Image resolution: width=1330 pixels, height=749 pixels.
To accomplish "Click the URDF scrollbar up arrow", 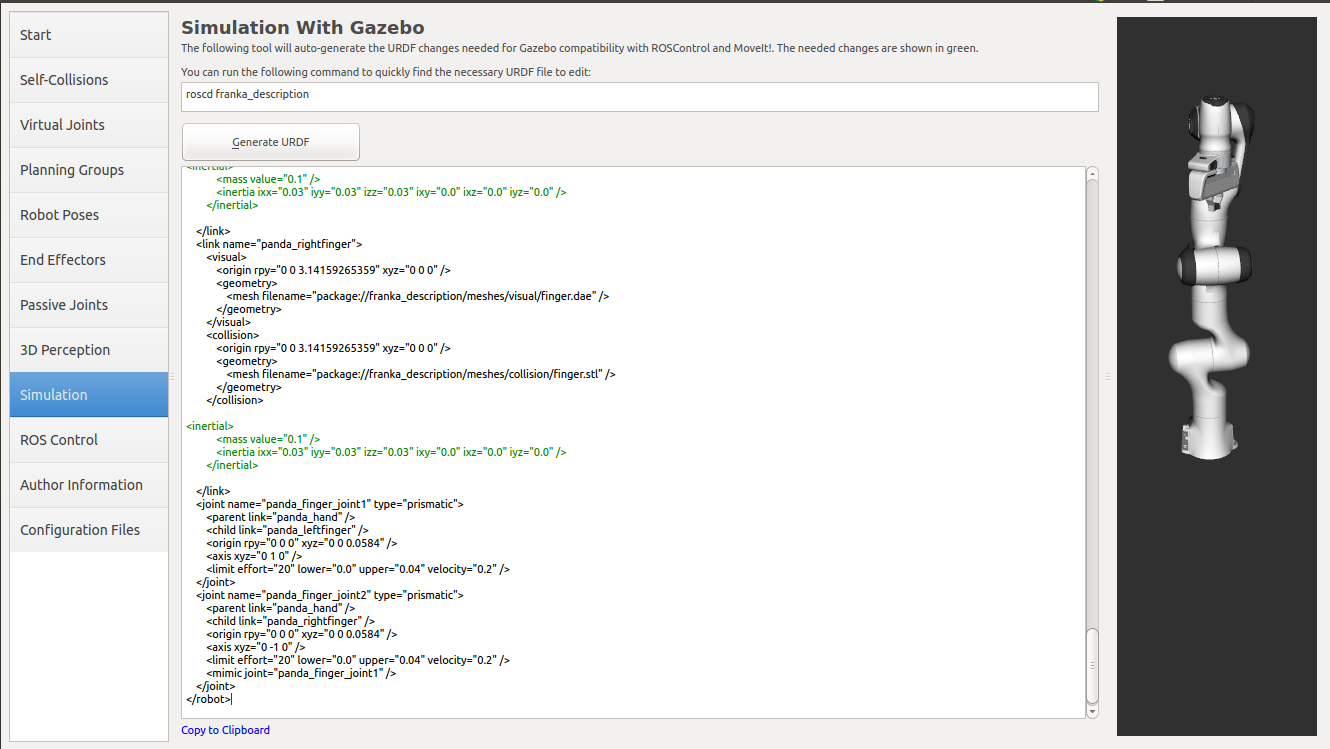I will [x=1092, y=174].
